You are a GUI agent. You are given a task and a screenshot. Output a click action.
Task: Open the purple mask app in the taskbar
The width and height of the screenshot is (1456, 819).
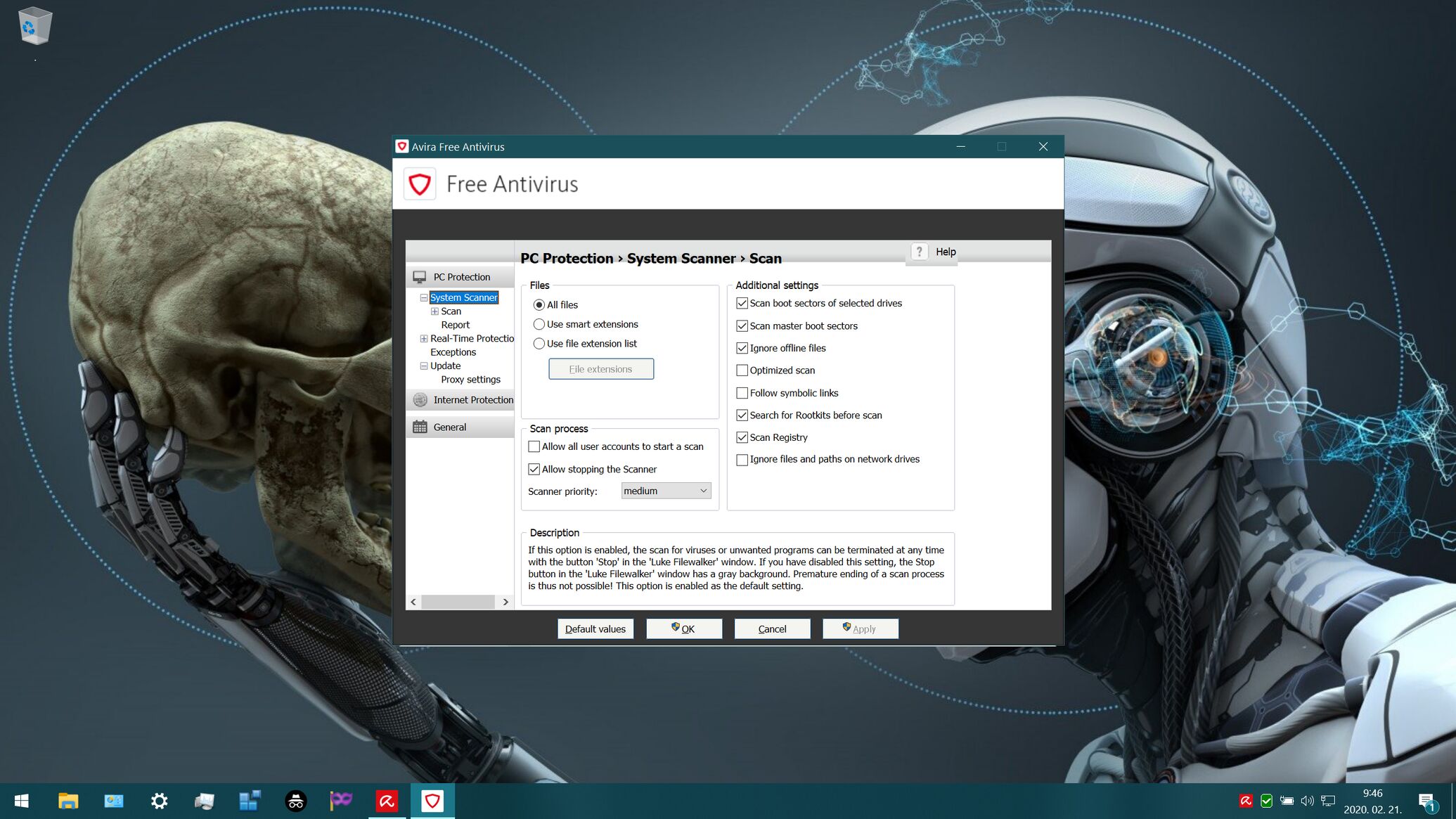tap(341, 801)
